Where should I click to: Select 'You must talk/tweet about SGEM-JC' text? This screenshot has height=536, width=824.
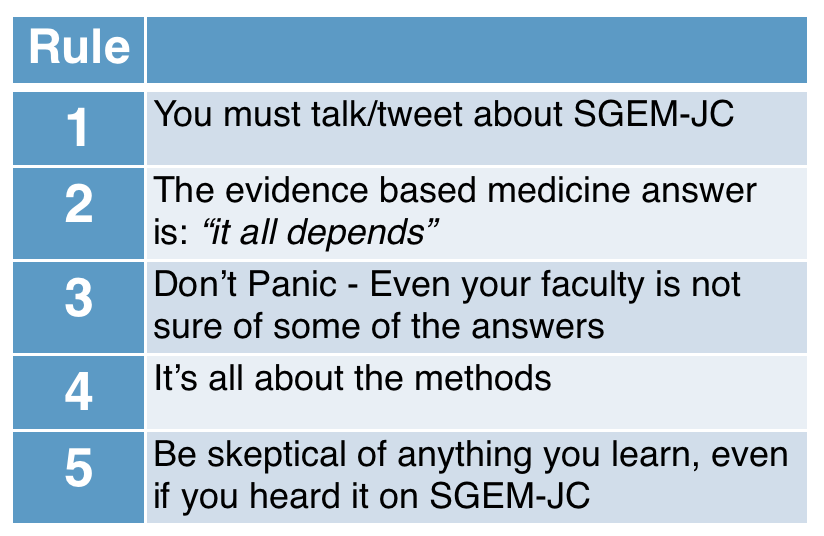click(x=444, y=114)
